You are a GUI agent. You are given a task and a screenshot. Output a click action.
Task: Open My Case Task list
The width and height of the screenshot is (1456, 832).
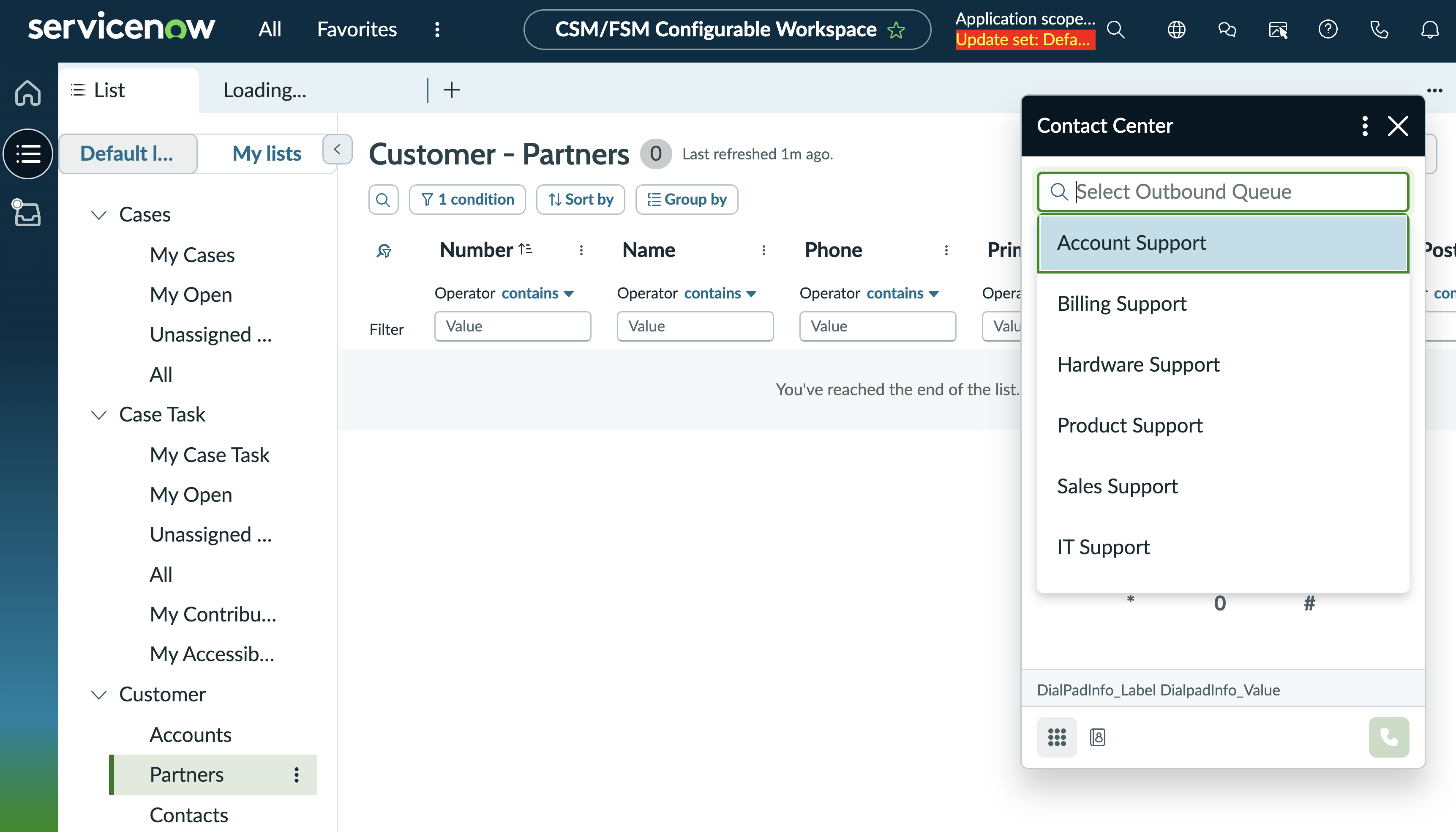click(209, 455)
